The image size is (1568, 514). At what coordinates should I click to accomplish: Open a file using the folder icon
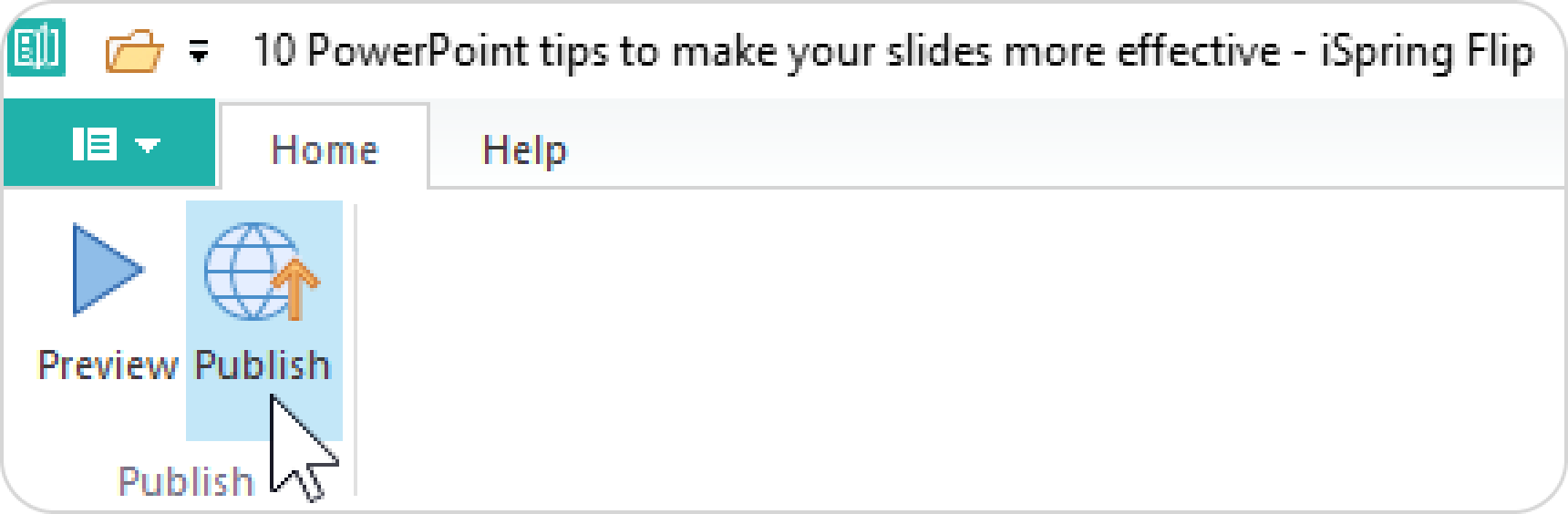(134, 52)
